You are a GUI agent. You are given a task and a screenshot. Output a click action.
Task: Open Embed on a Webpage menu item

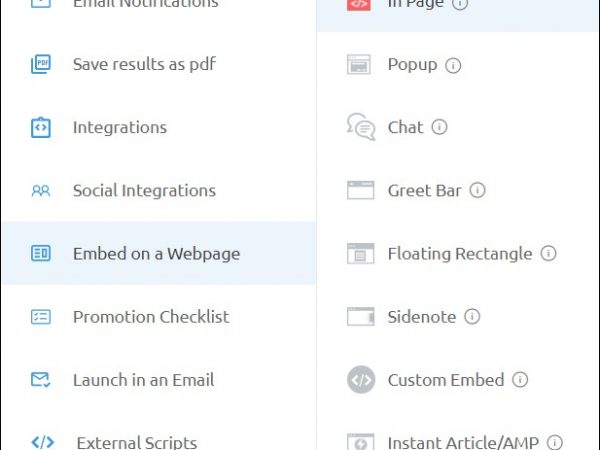pos(156,253)
